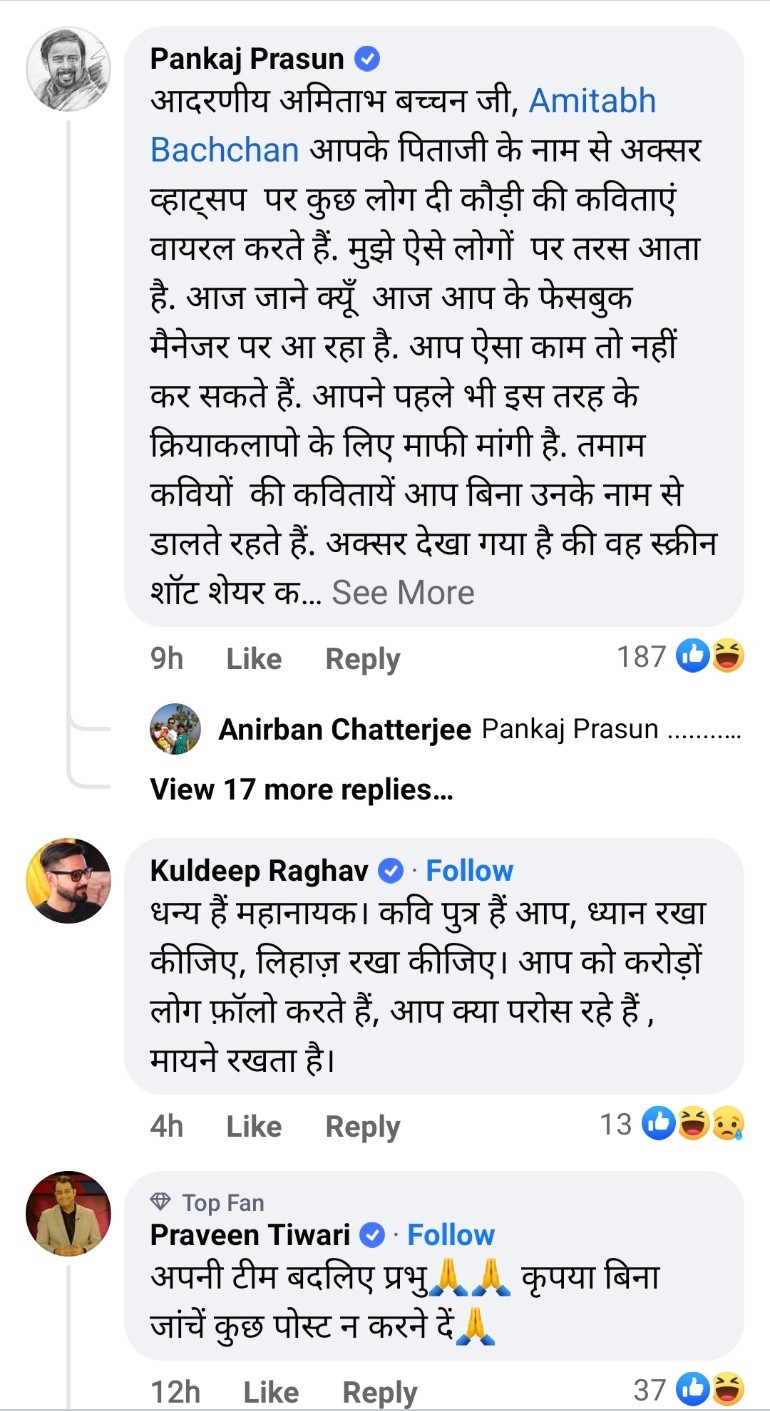
Task: Open Kuldeep Raghav's profile picture
Action: coord(68,881)
